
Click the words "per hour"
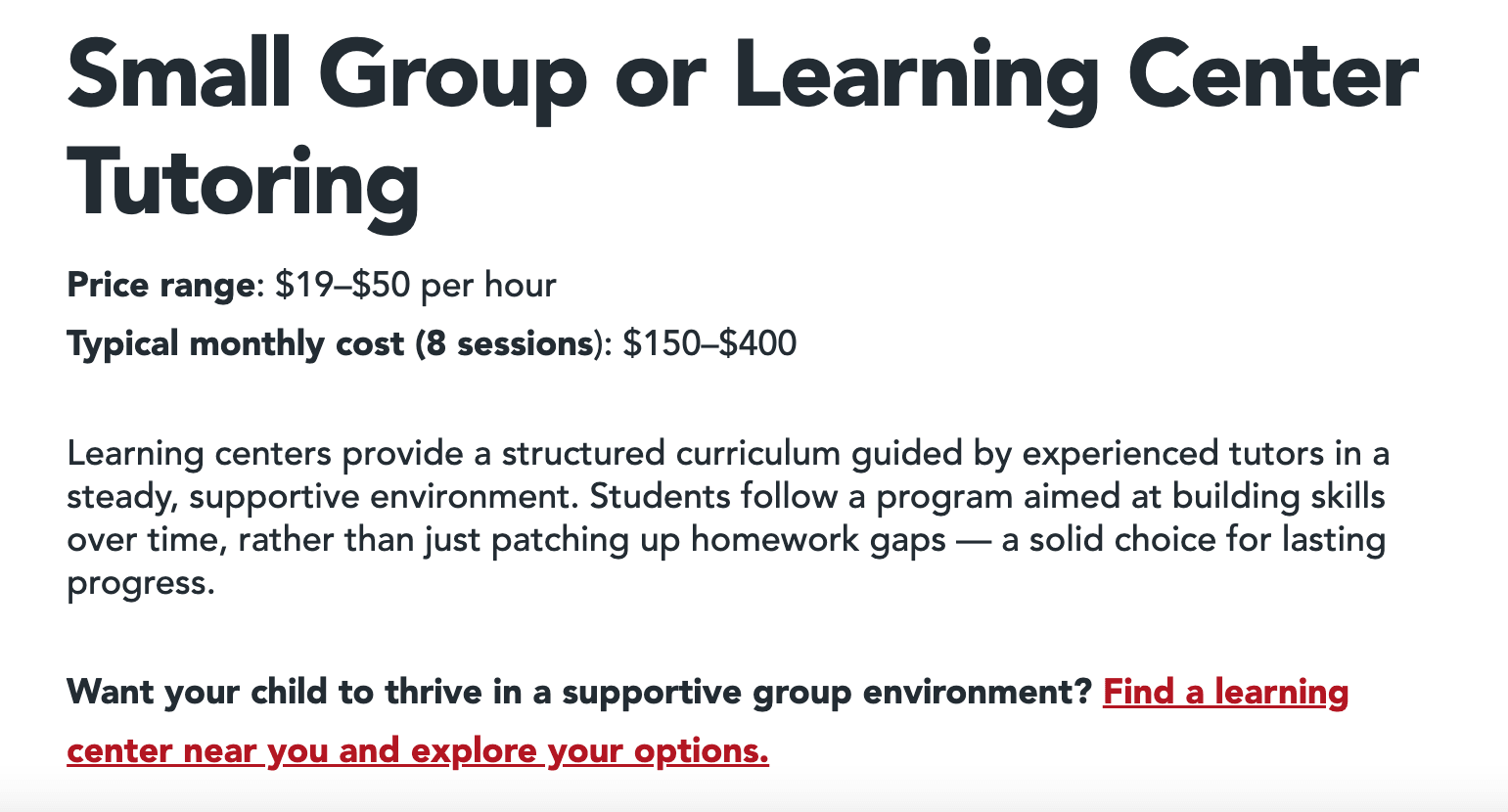pos(488,286)
